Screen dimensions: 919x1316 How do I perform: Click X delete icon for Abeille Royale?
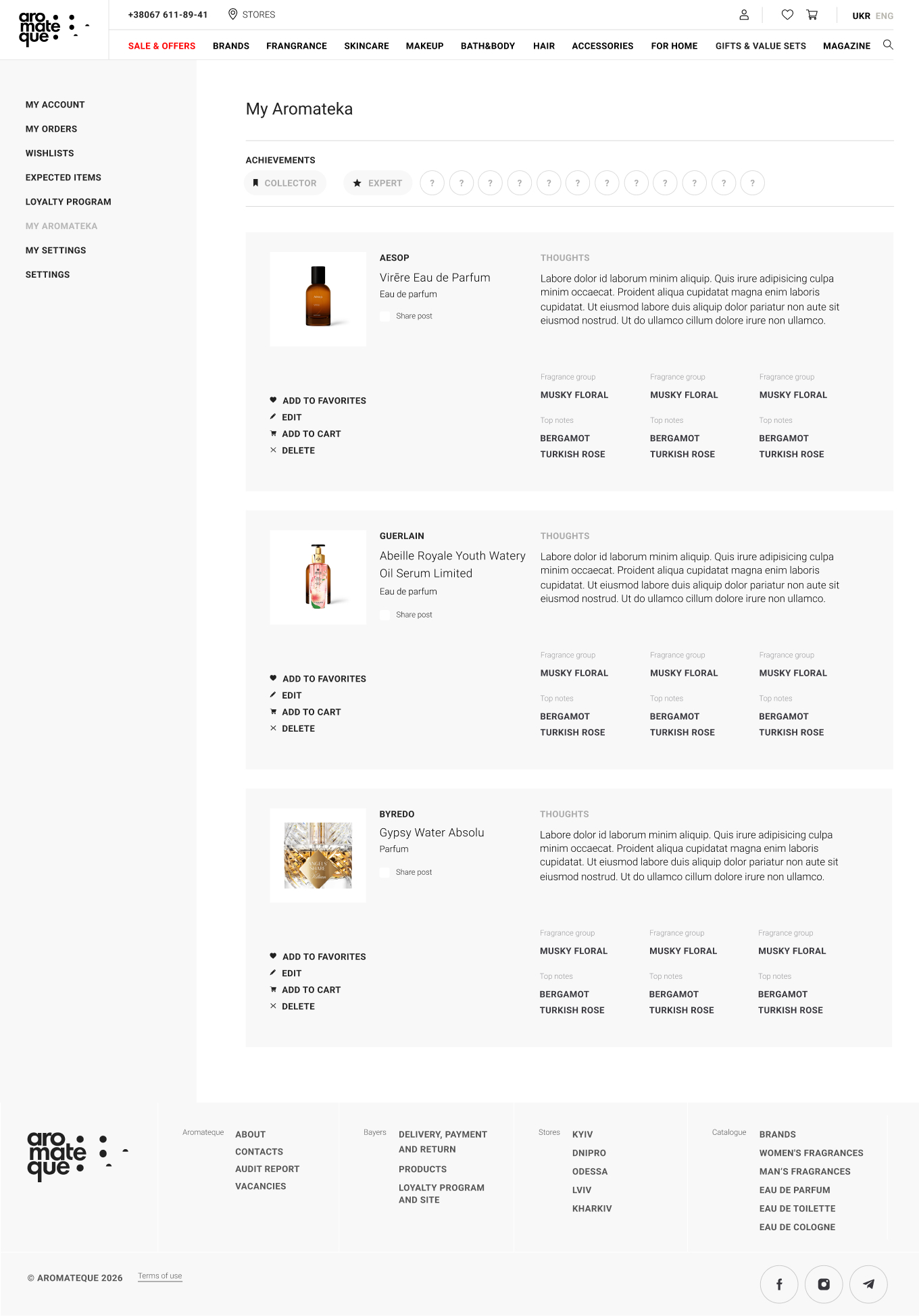[x=273, y=728]
